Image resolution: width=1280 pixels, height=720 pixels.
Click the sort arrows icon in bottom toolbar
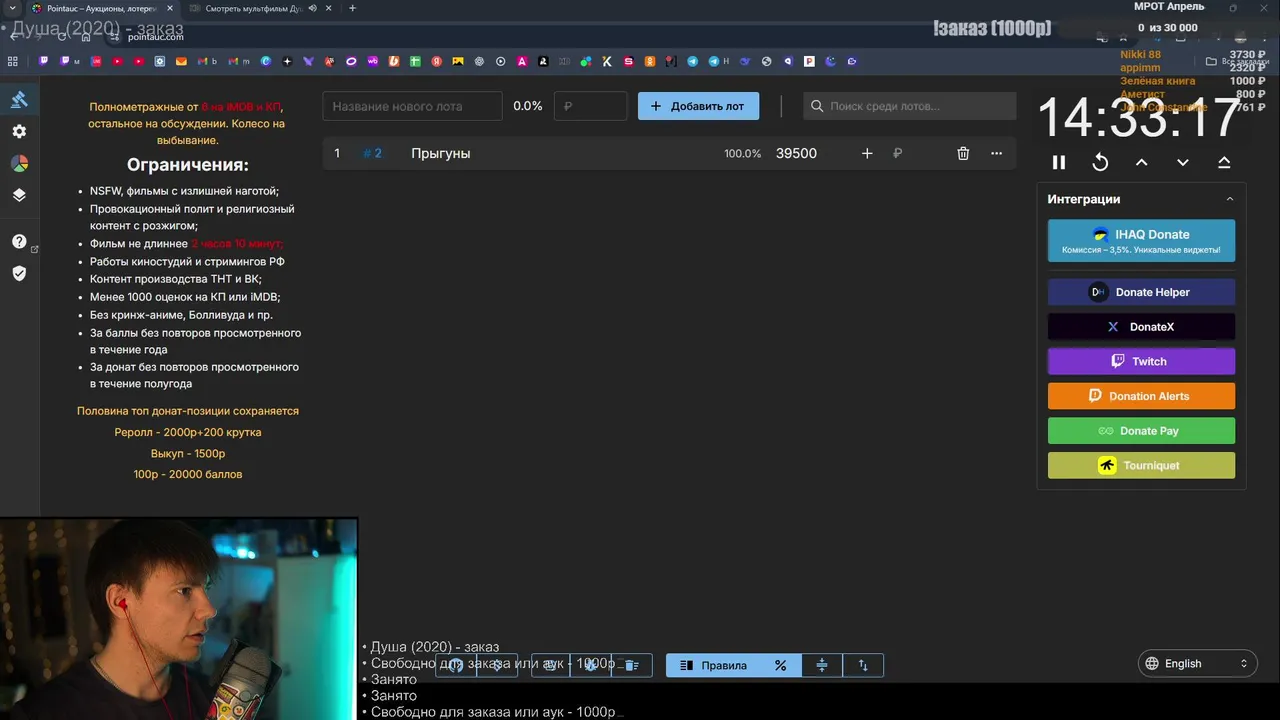(863, 665)
